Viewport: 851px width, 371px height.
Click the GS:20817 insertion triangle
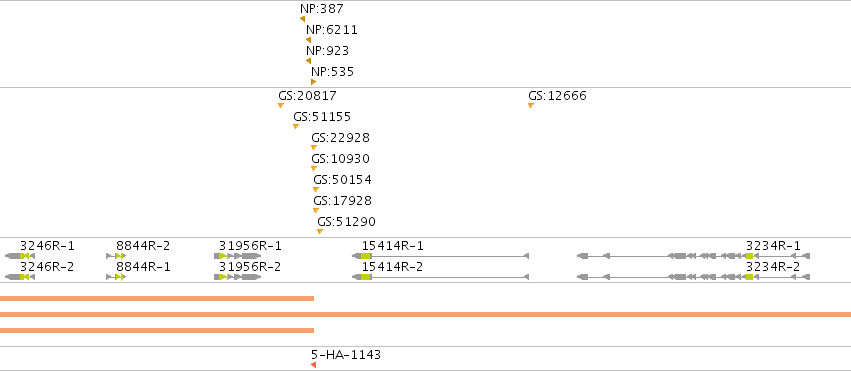[x=281, y=105]
